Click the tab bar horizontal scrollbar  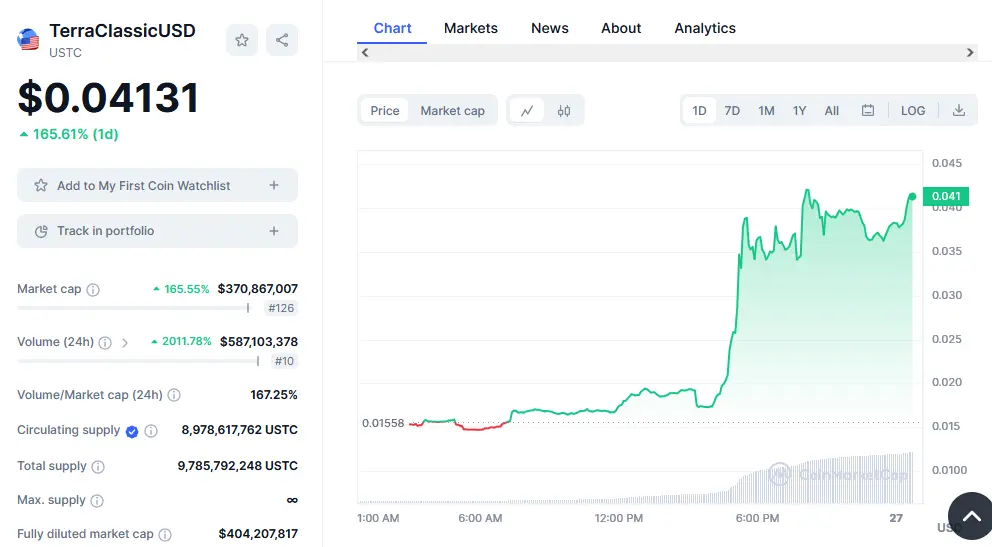pyautogui.click(x=667, y=53)
